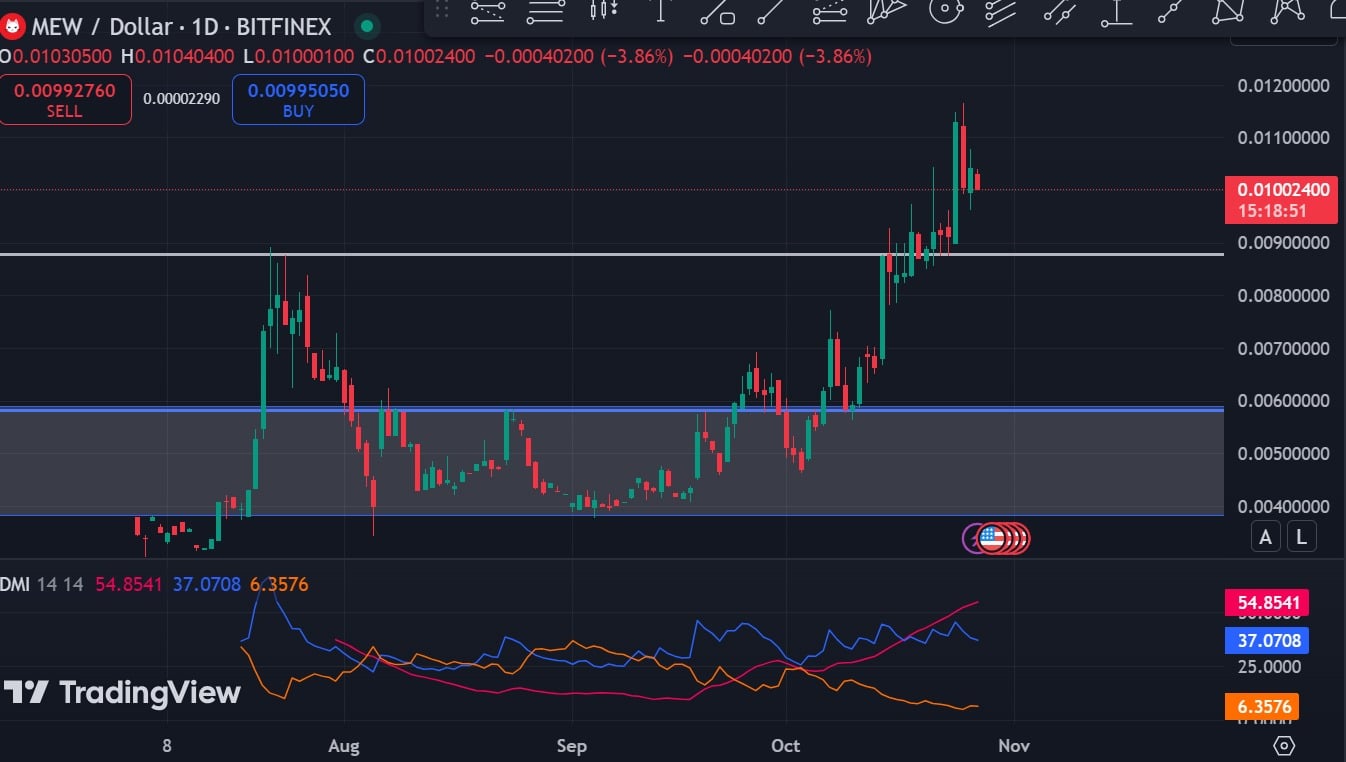Open the MEW / Dollar symbol title
The height and width of the screenshot is (762, 1346).
tap(110, 26)
